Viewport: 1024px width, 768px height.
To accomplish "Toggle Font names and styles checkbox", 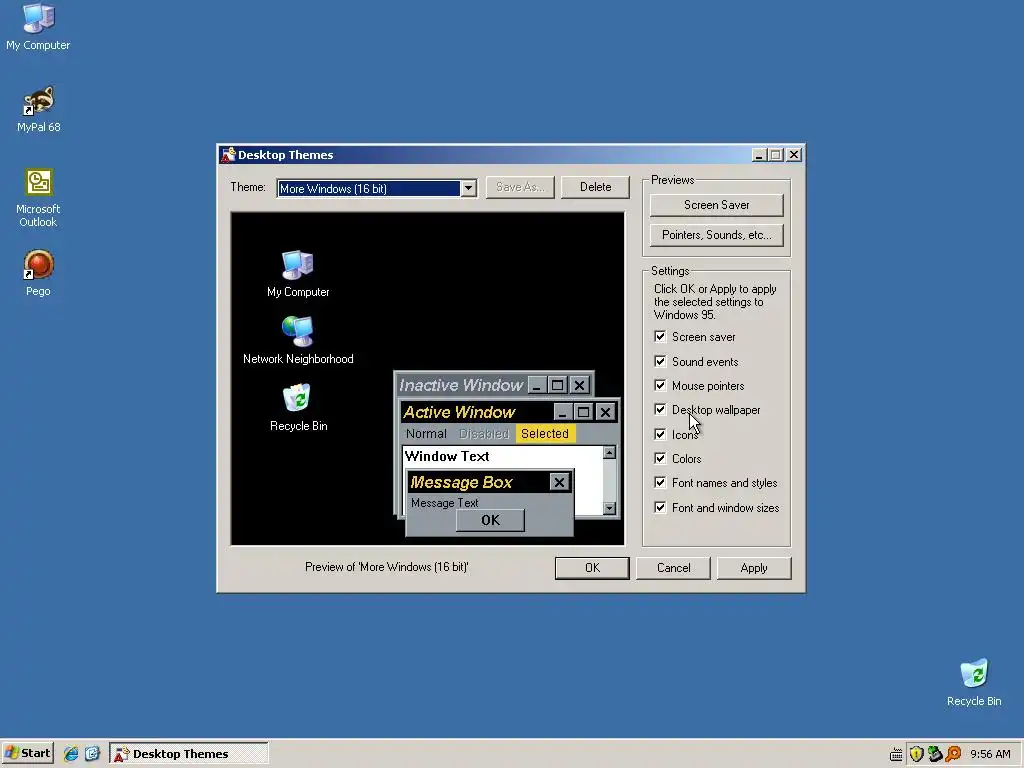I will pyautogui.click(x=660, y=483).
